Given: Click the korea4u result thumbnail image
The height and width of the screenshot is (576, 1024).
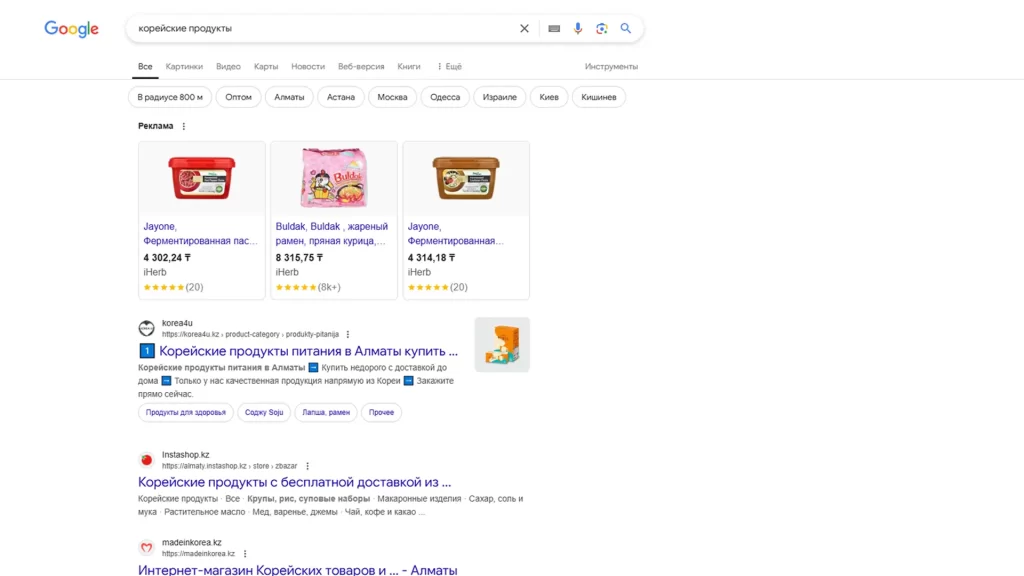Looking at the screenshot, I should point(502,345).
